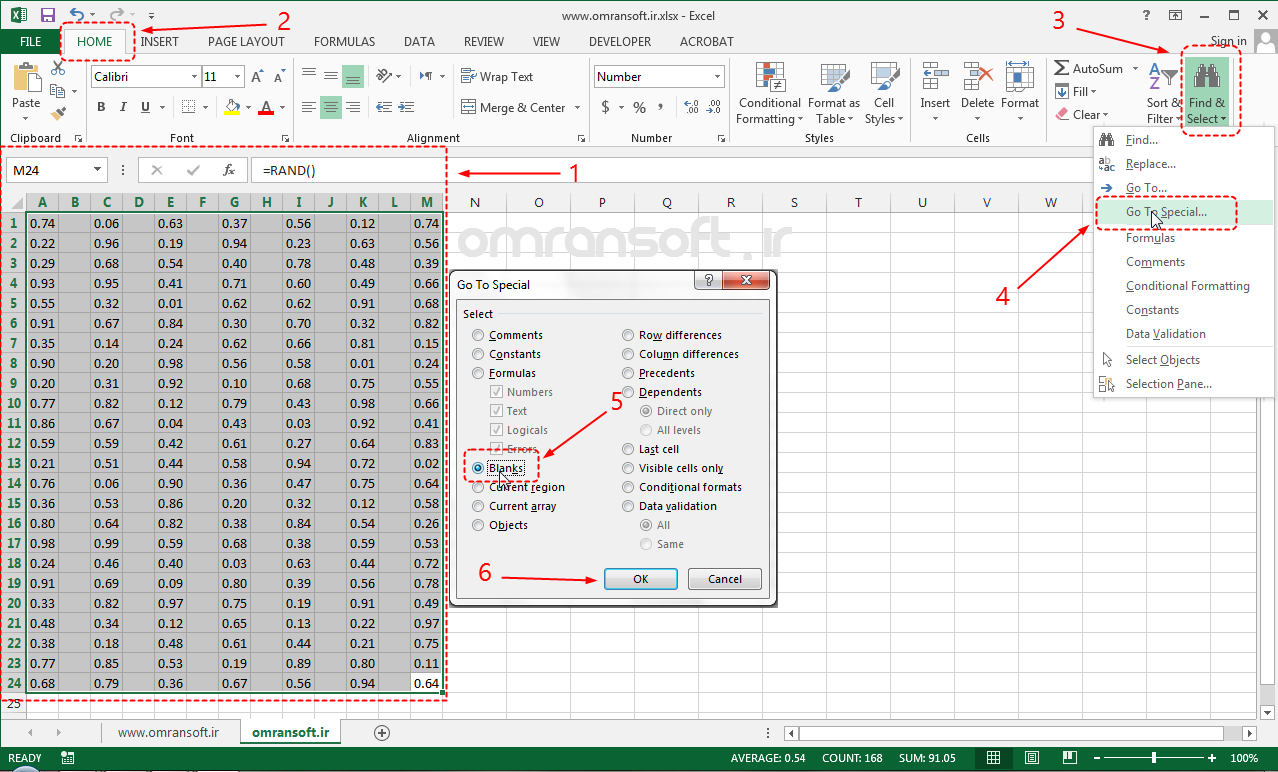Open the Number format dropdown
This screenshot has height=772, width=1278.
[718, 77]
